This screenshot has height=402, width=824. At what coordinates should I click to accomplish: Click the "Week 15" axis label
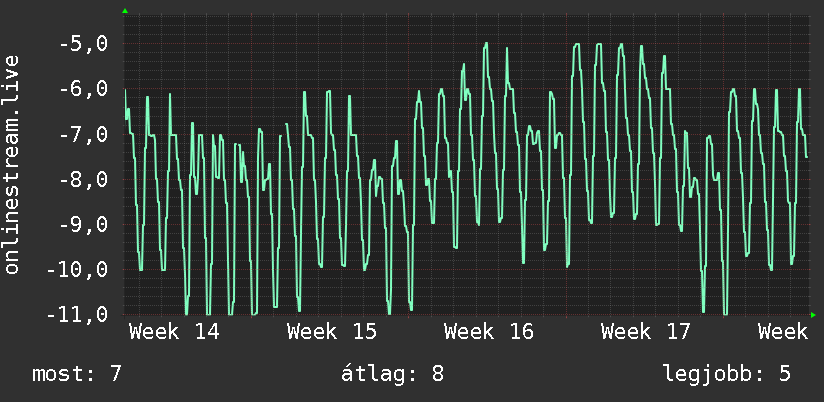click(332, 332)
